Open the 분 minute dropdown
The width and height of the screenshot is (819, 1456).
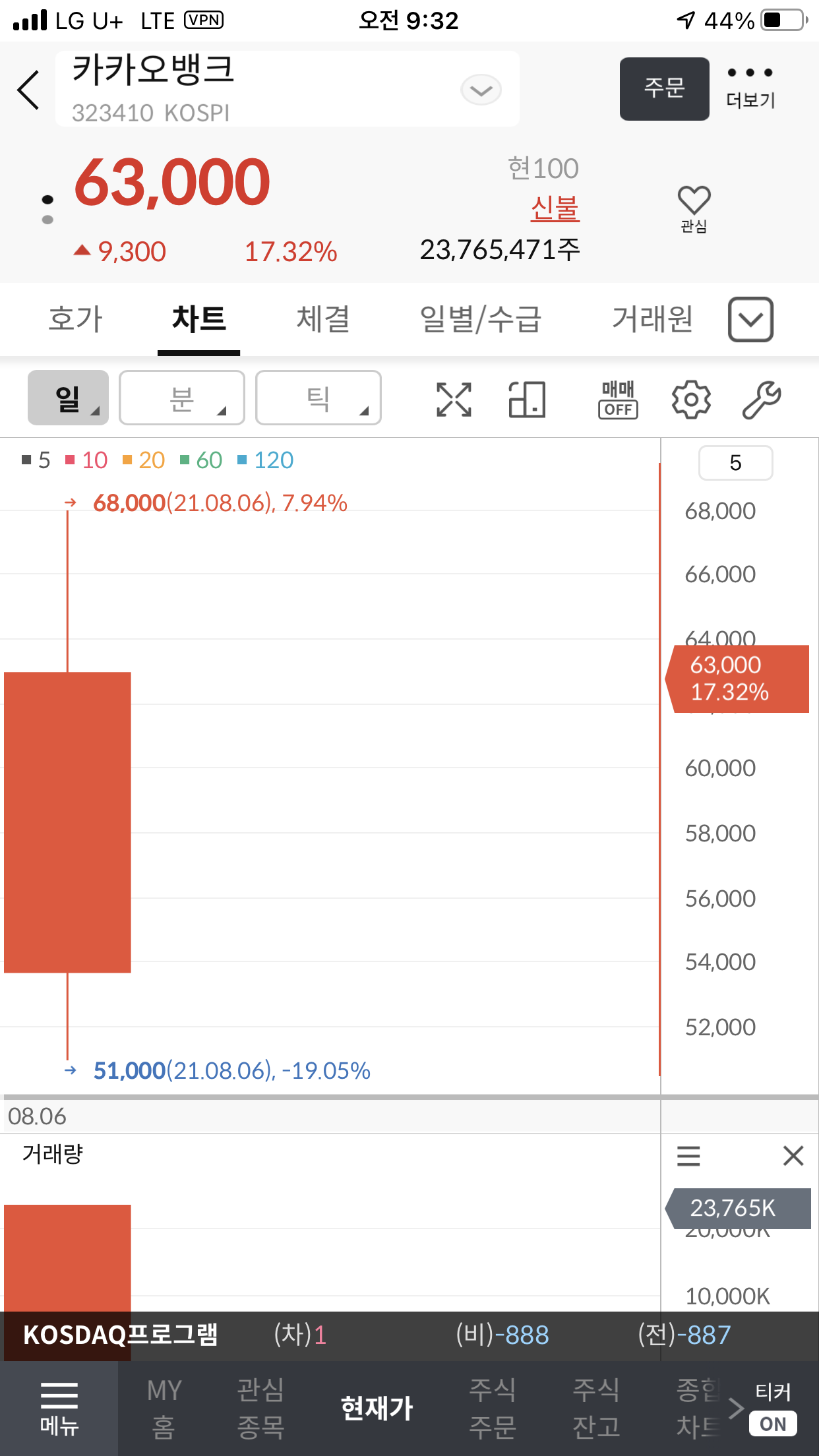[182, 398]
